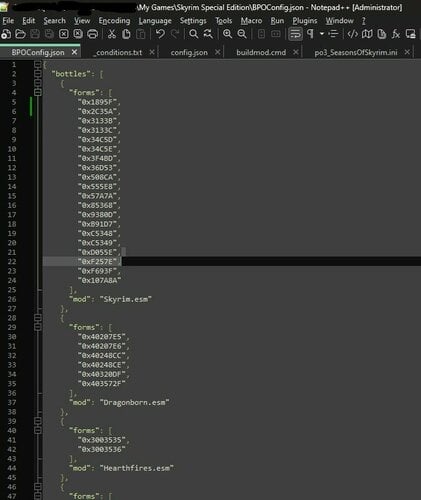Close the BPOConfig.json tab
Viewport: 421px width, 500px height.
pos(74,52)
